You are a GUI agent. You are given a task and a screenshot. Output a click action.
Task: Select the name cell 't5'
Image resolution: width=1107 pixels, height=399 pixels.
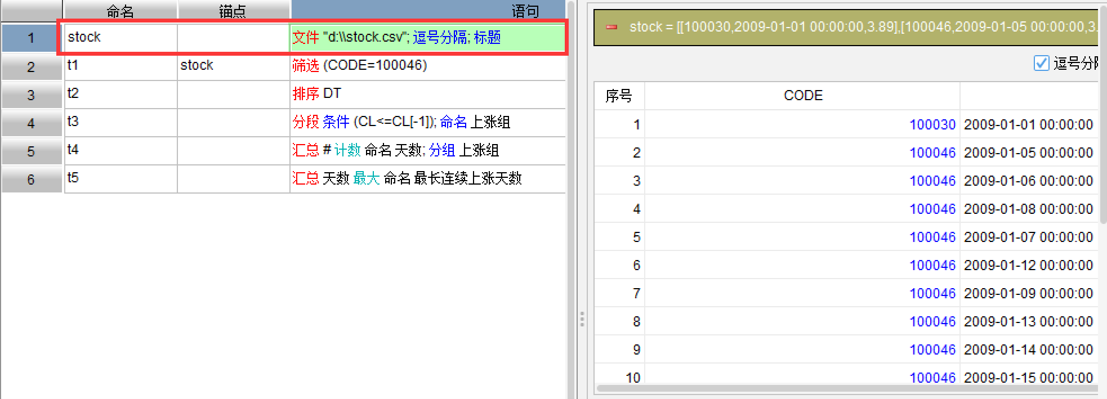point(120,179)
